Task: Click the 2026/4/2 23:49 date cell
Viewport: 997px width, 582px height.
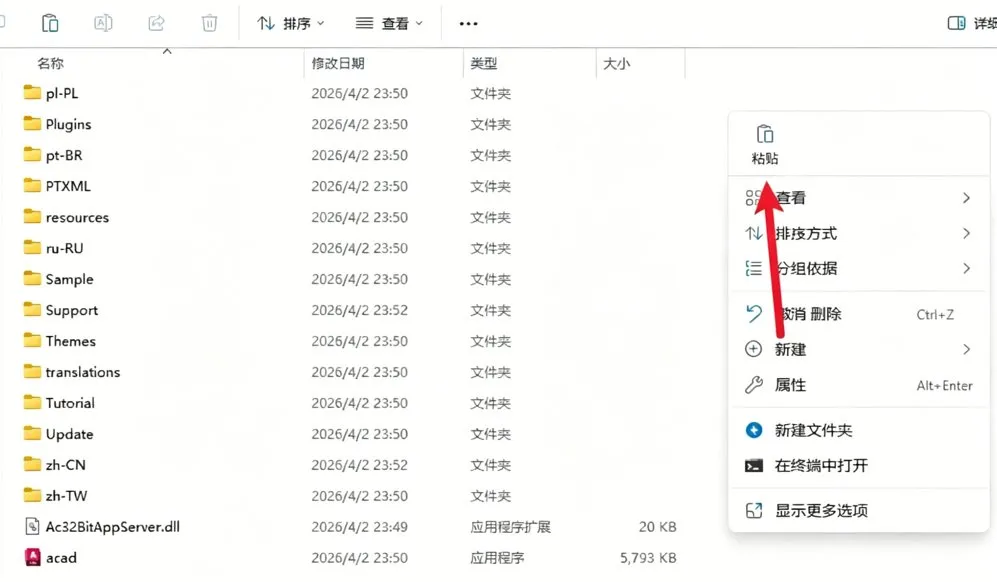Action: click(x=359, y=527)
